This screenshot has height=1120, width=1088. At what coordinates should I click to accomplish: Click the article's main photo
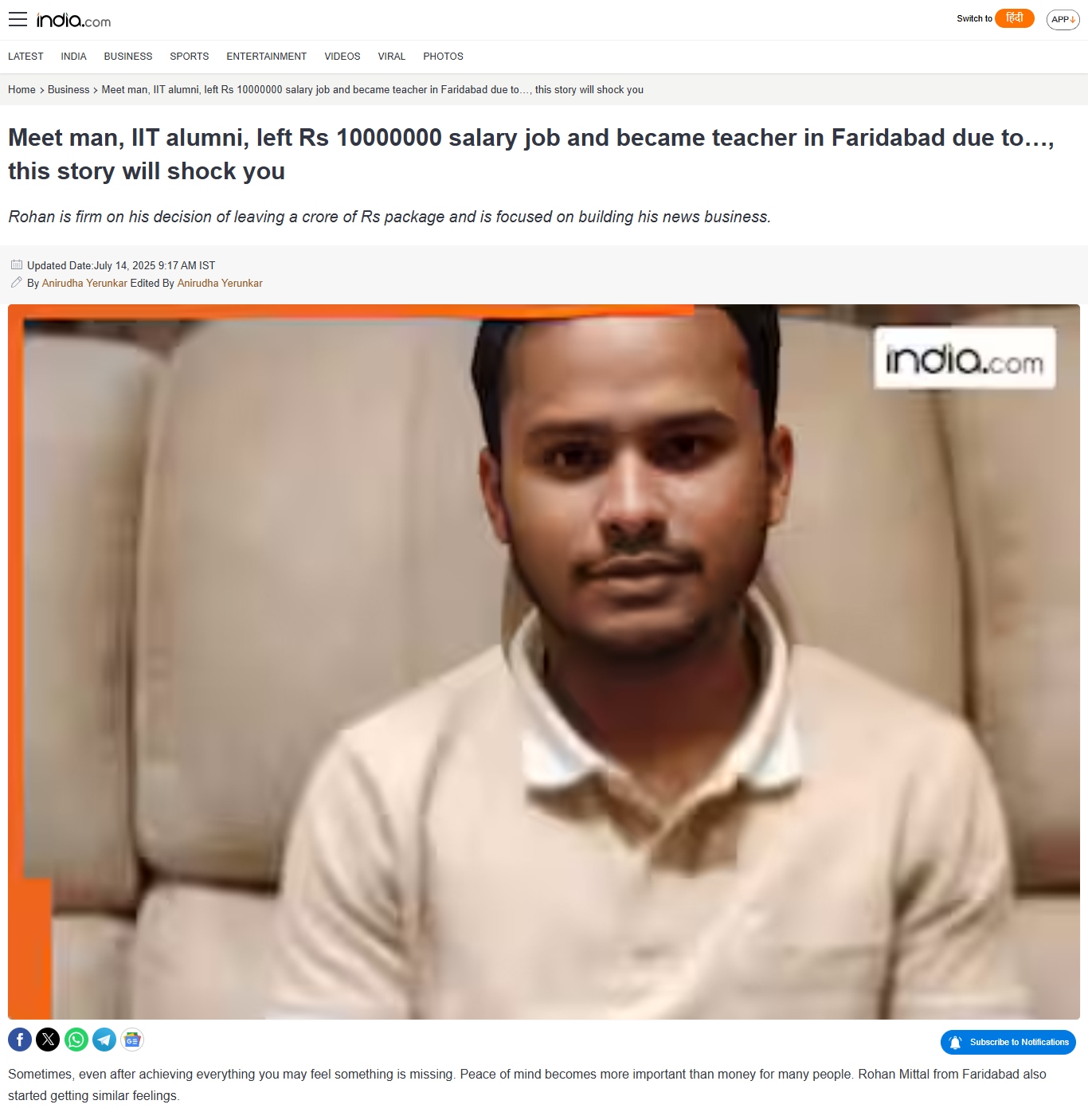[x=544, y=662]
